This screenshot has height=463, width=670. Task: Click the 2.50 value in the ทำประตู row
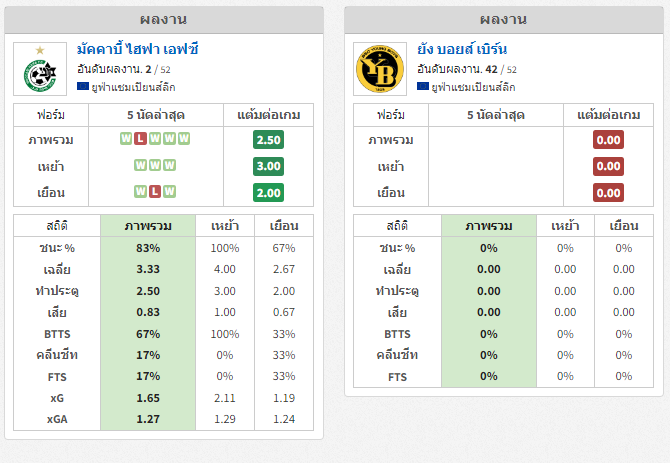tap(148, 291)
